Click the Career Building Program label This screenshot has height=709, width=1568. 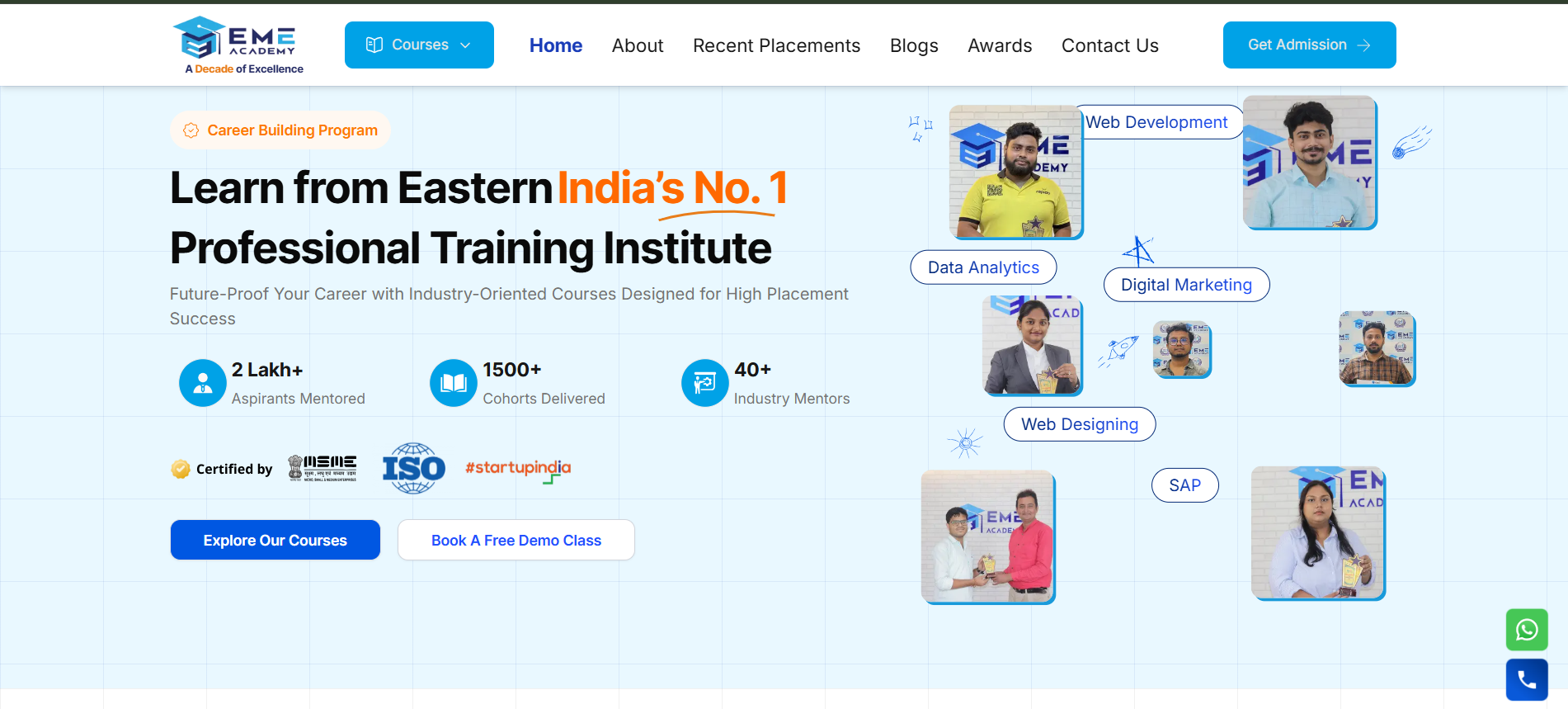click(292, 130)
